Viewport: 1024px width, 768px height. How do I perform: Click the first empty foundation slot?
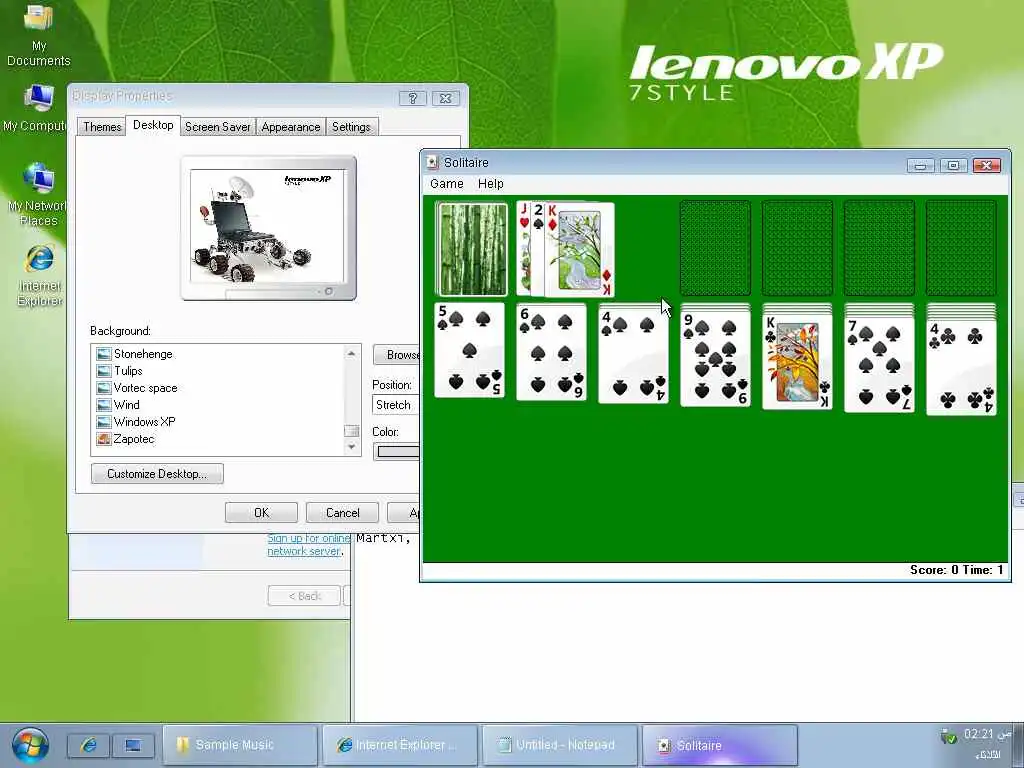[x=715, y=248]
